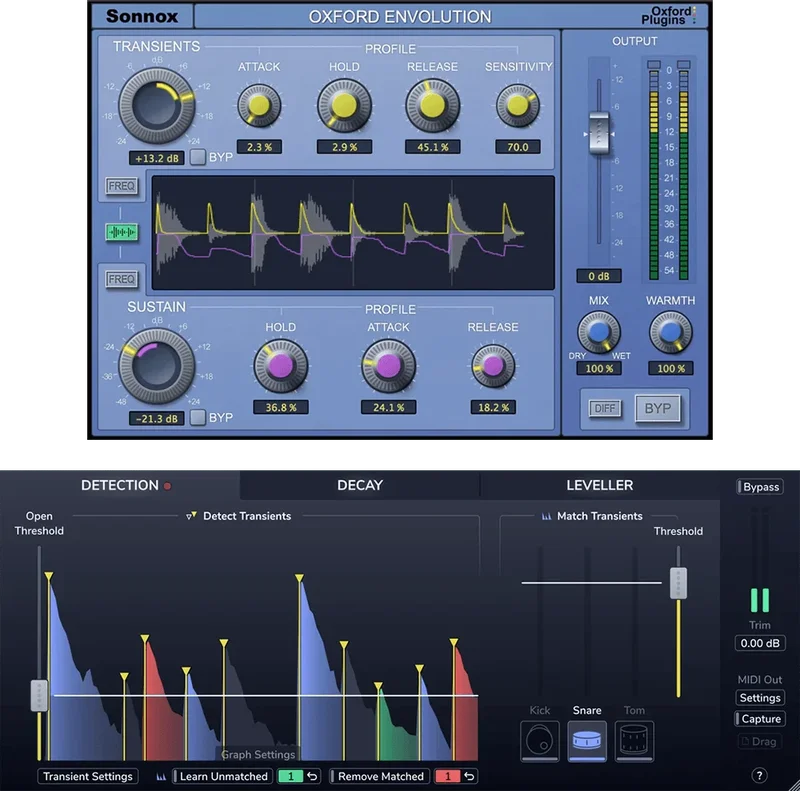This screenshot has width=800, height=791.
Task: Click the Output fader handle
Action: pyautogui.click(x=598, y=134)
